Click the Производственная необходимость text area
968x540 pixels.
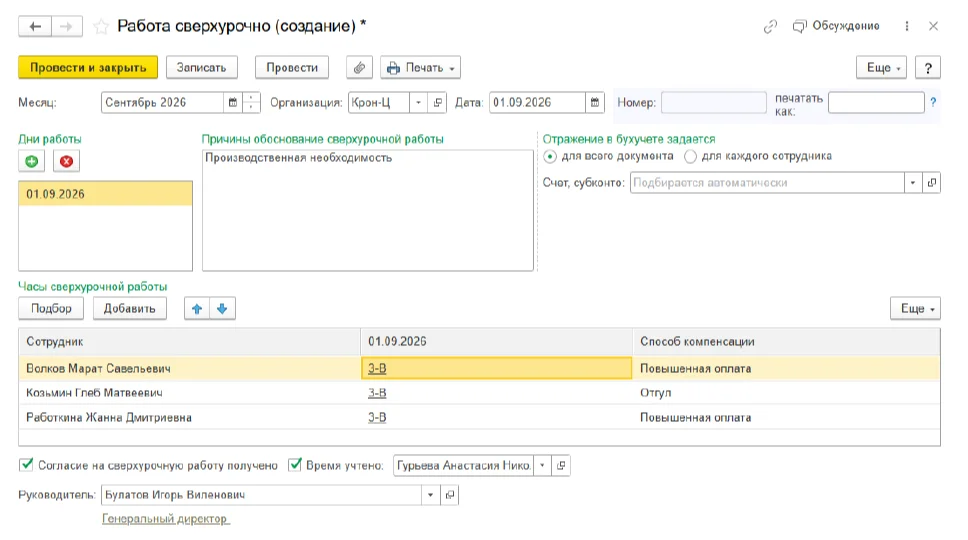point(367,210)
